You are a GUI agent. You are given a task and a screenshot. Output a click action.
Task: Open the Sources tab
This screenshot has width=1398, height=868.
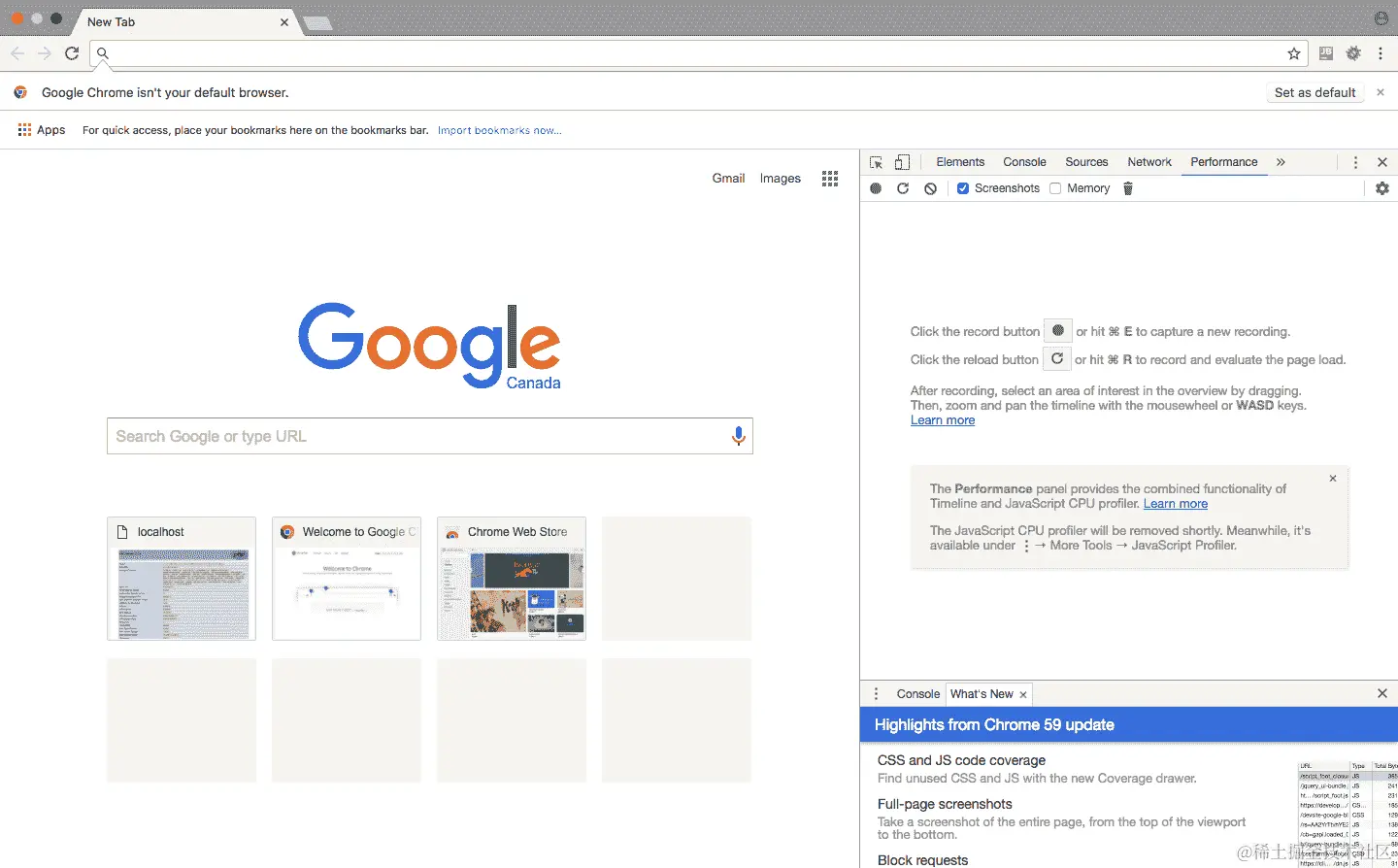coord(1086,162)
